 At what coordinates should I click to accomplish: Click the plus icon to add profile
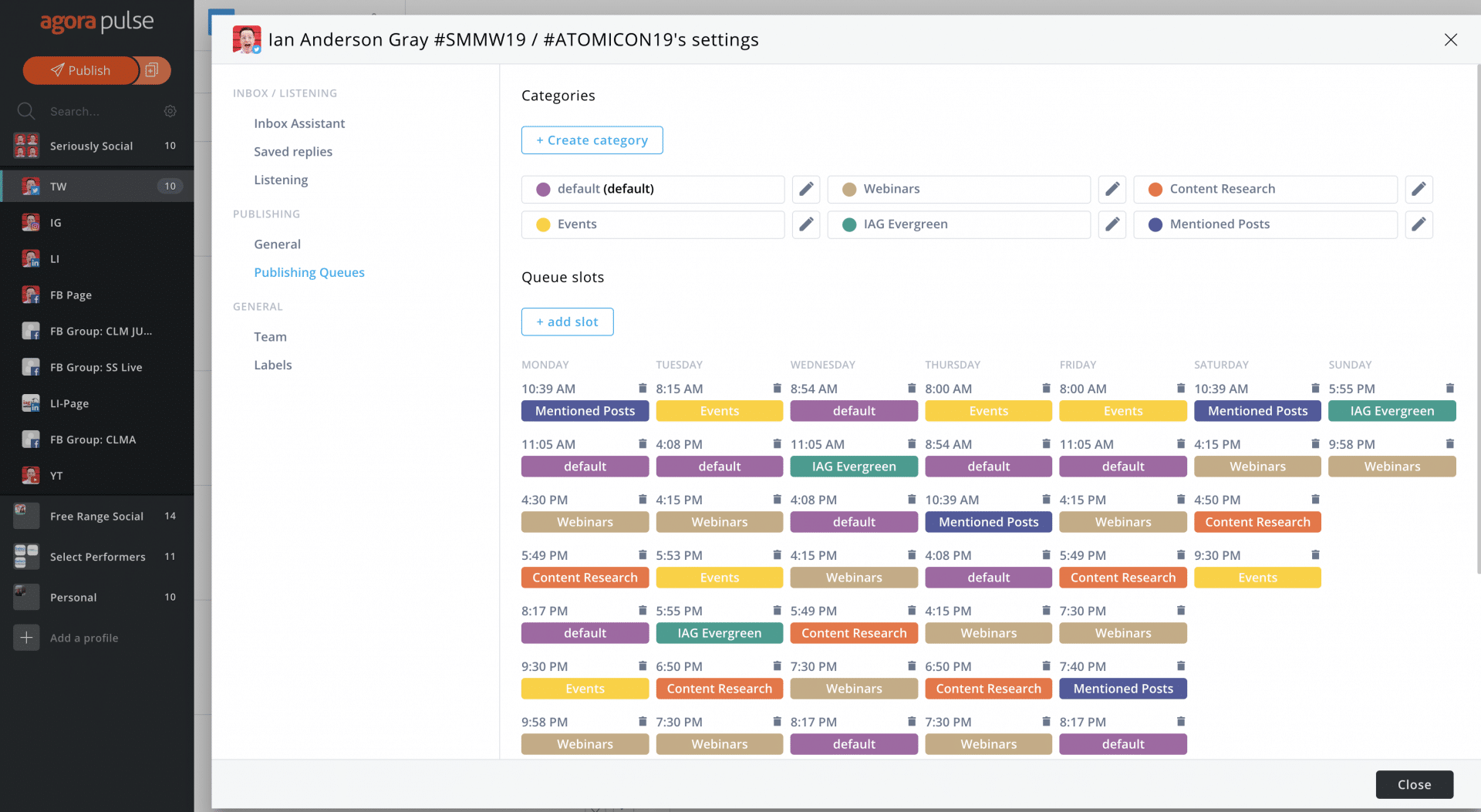click(26, 638)
